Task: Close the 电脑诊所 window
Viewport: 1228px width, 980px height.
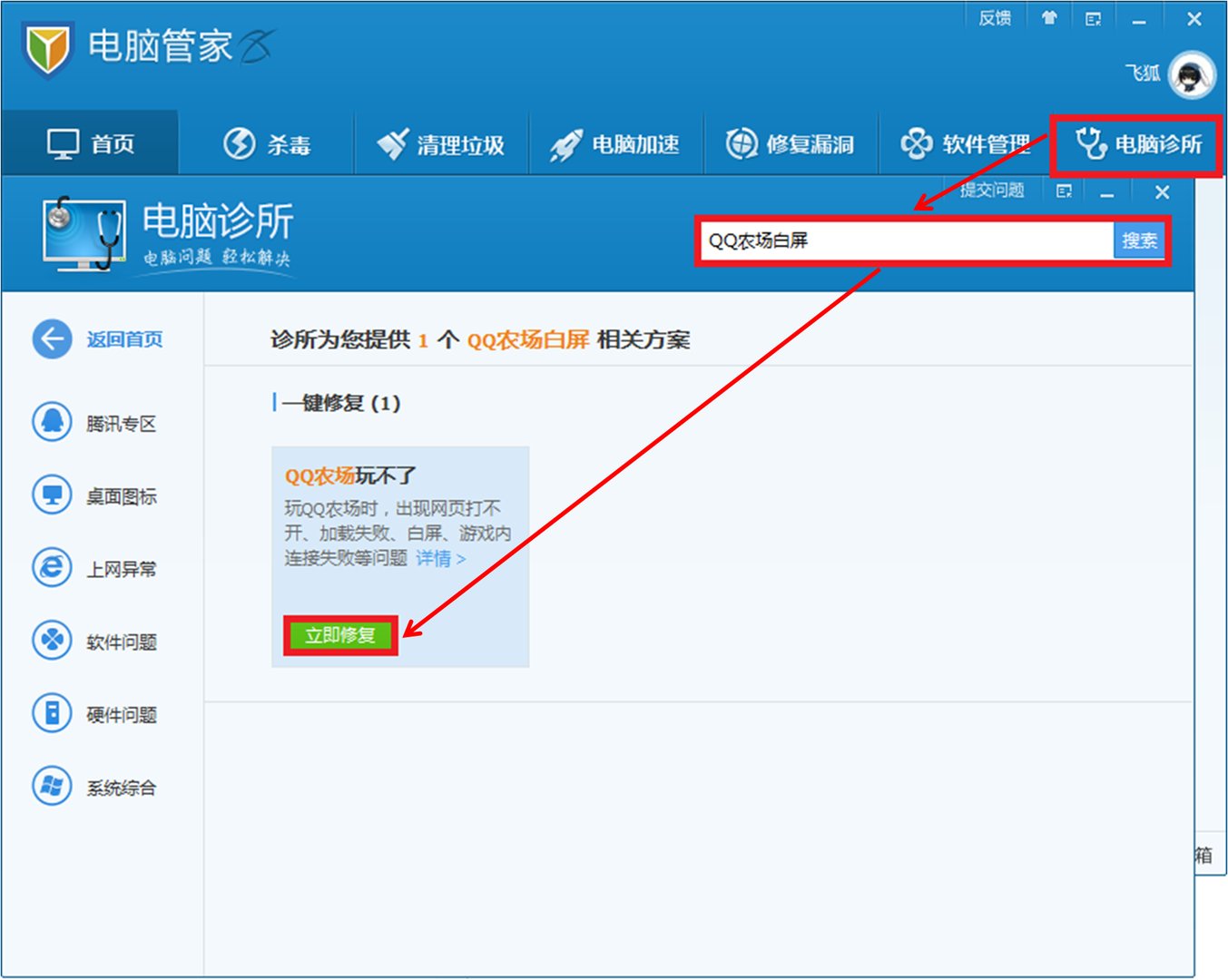Action: [x=1163, y=191]
